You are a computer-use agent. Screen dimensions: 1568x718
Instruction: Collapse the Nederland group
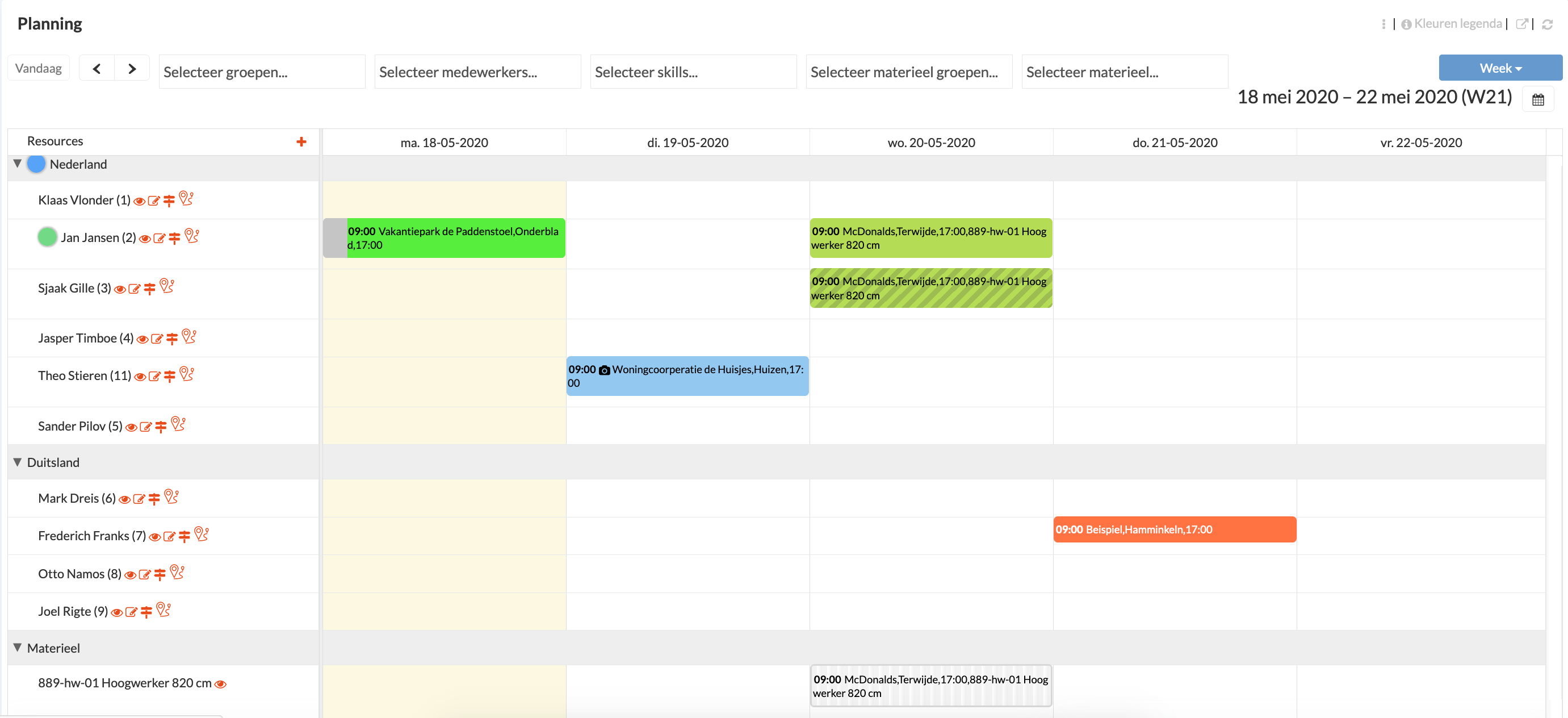(x=18, y=164)
